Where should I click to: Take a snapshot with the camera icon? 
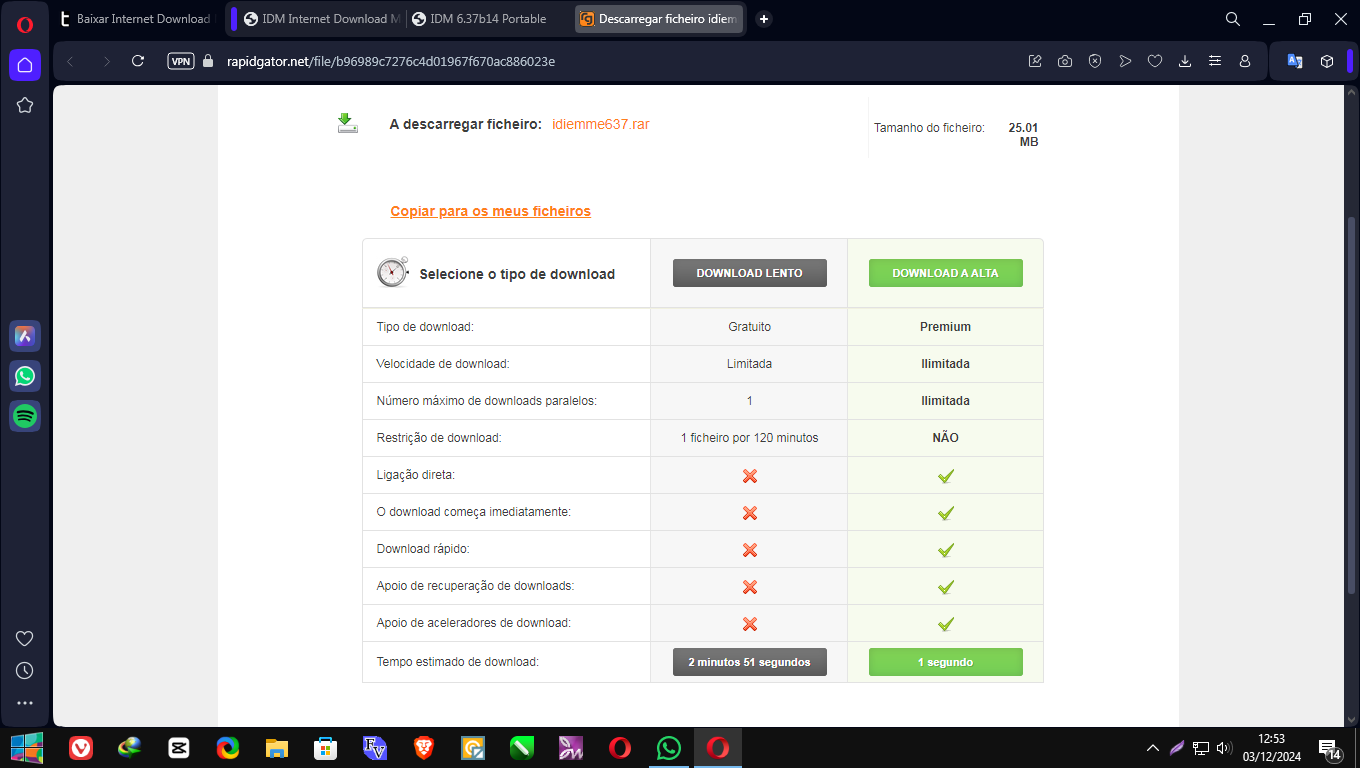coord(1065,61)
